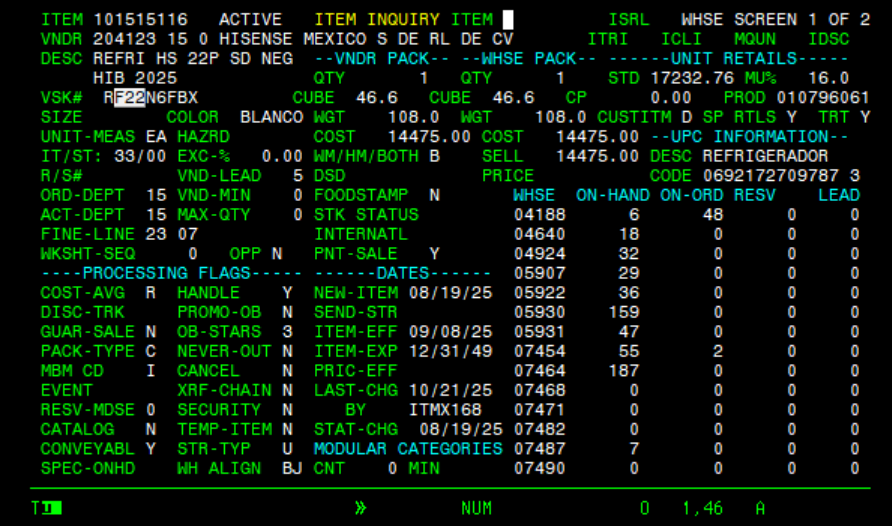This screenshot has height=526, width=892.
Task: Click the FINE-LINE label
Action: coord(88,234)
